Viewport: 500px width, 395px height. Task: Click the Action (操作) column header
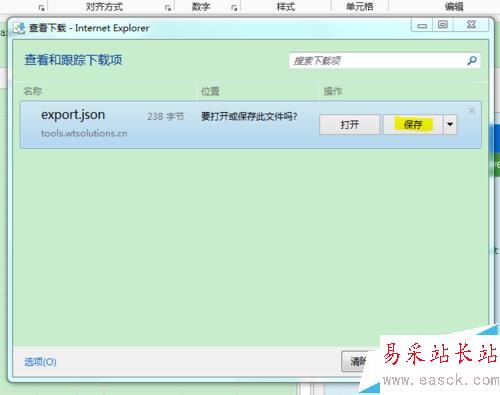(333, 91)
